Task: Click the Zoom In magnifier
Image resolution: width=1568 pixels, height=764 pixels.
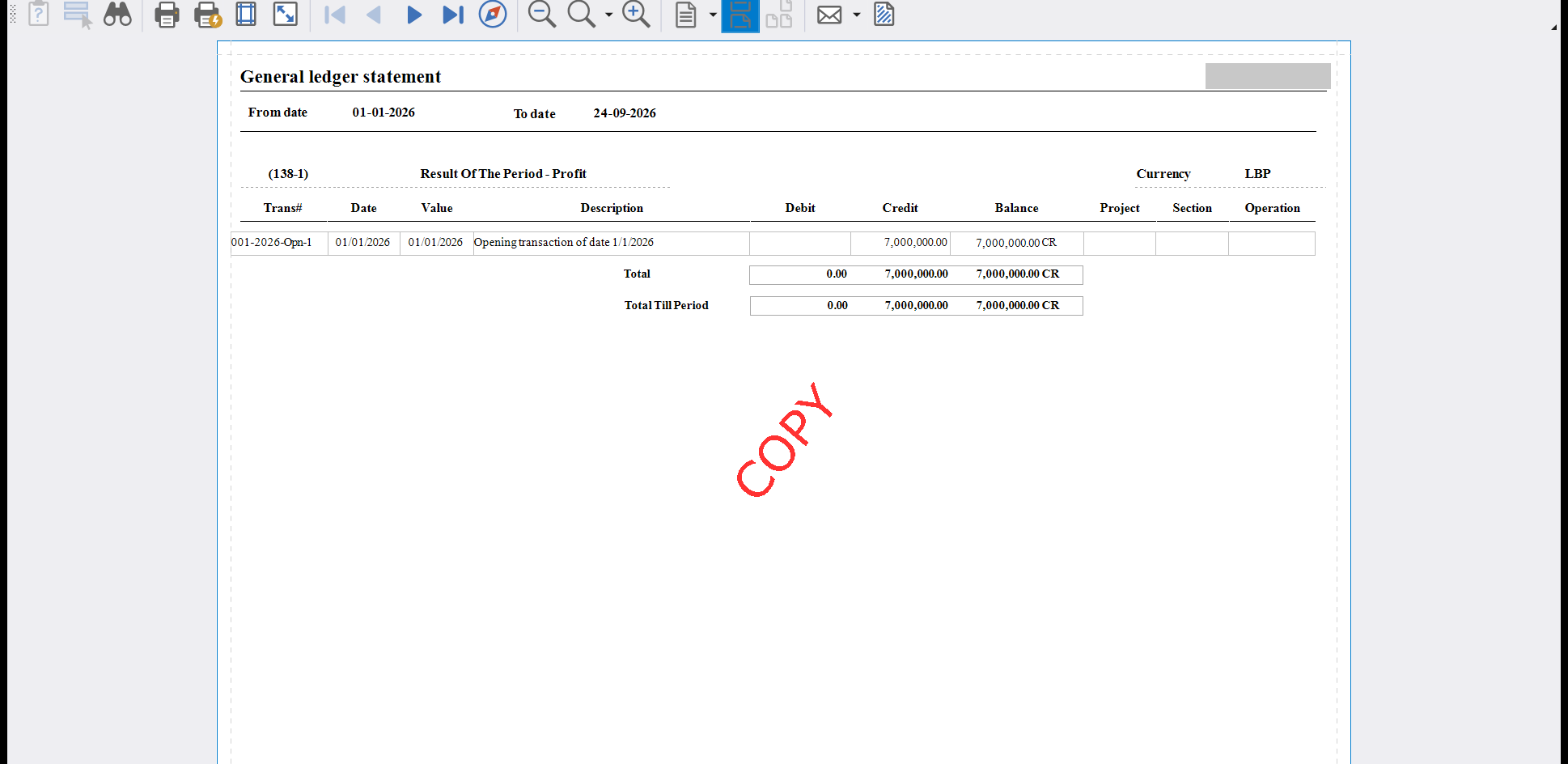Action: pyautogui.click(x=636, y=15)
